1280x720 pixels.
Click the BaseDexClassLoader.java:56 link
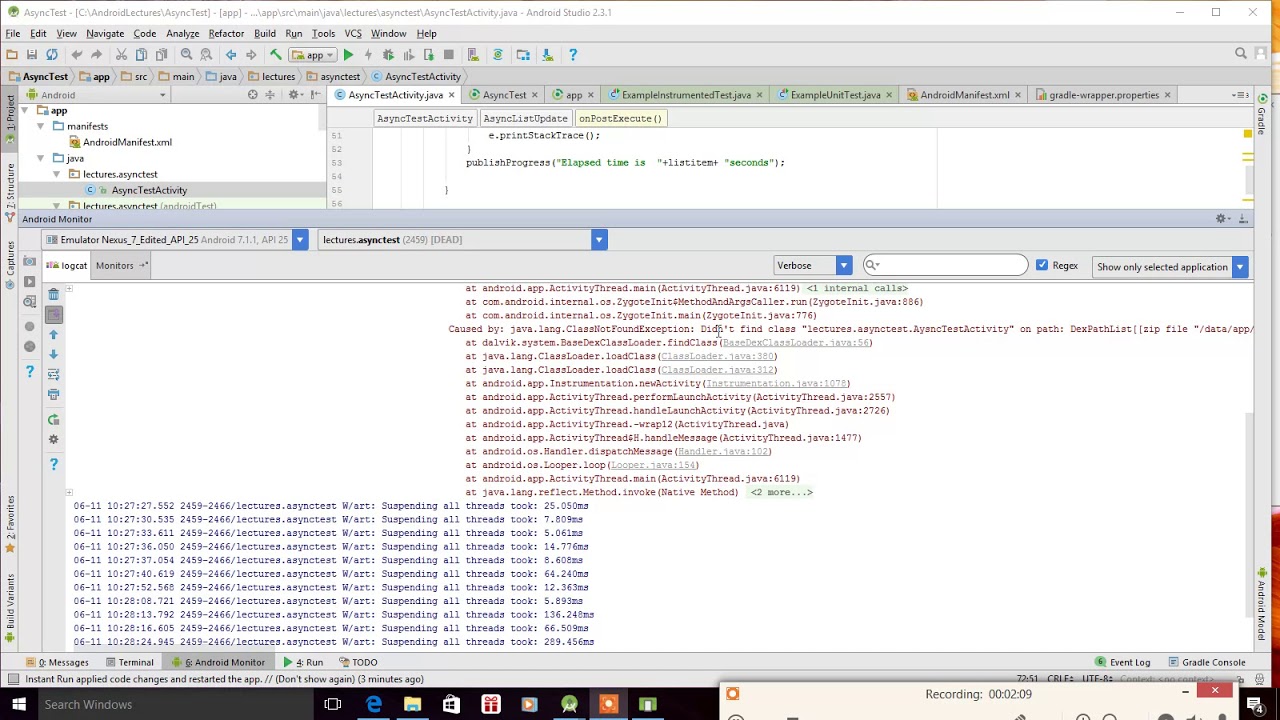tap(795, 343)
